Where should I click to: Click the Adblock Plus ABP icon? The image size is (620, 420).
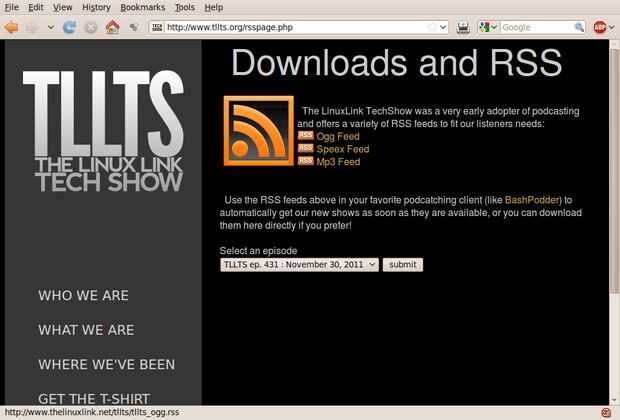pos(600,27)
